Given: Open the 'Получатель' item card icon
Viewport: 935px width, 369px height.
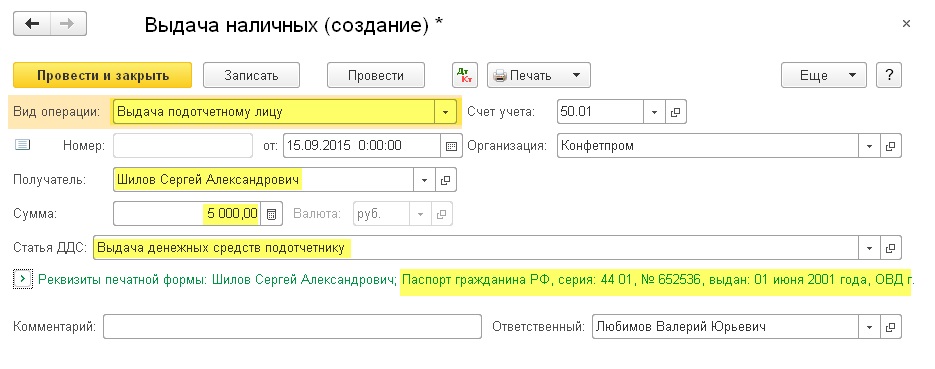Looking at the screenshot, I should 445,180.
